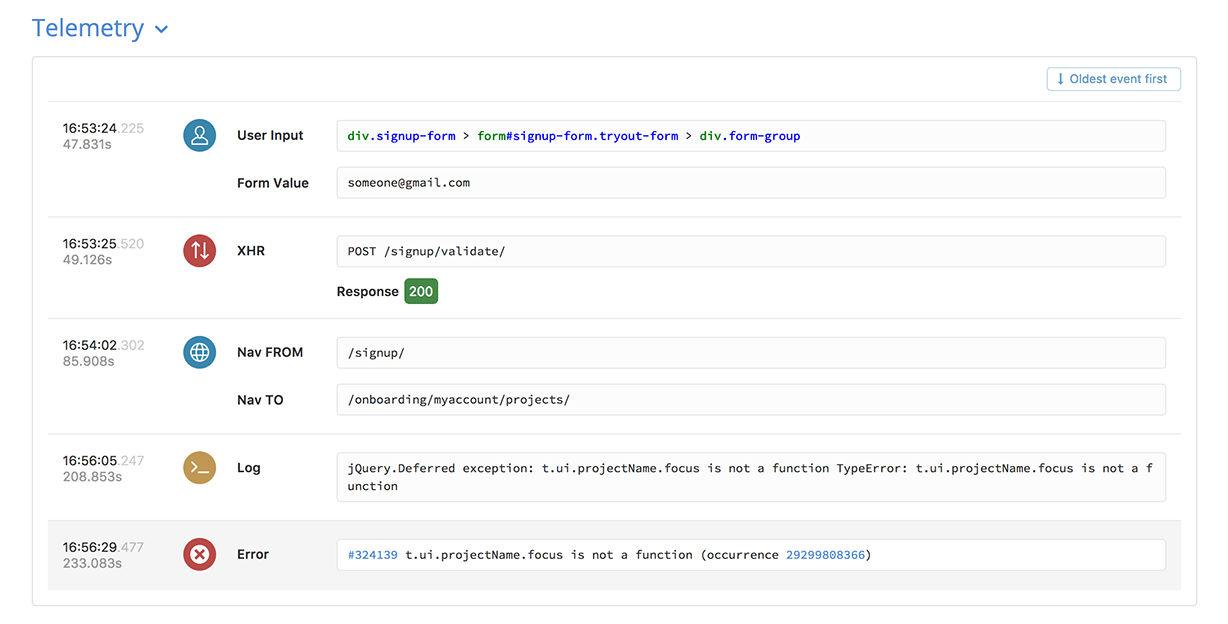The width and height of the screenshot is (1228, 624).
Task: Click the Log terminal prompt icon
Action: click(200, 468)
